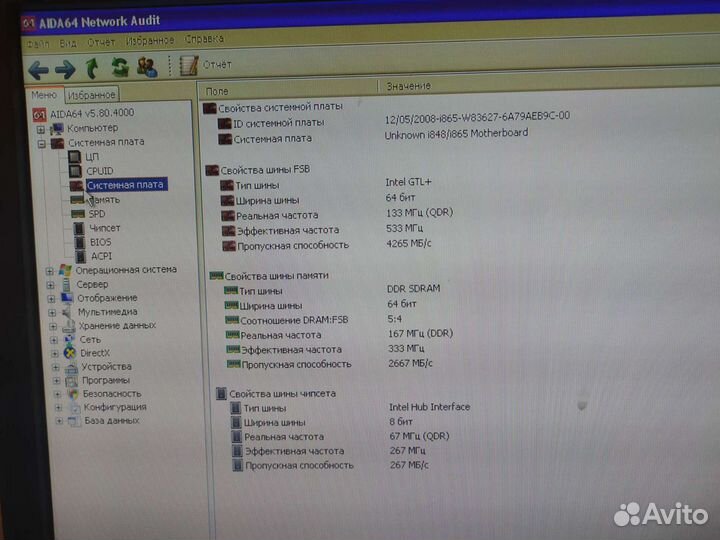Open the Вид menu
720x540 pixels.
point(67,43)
